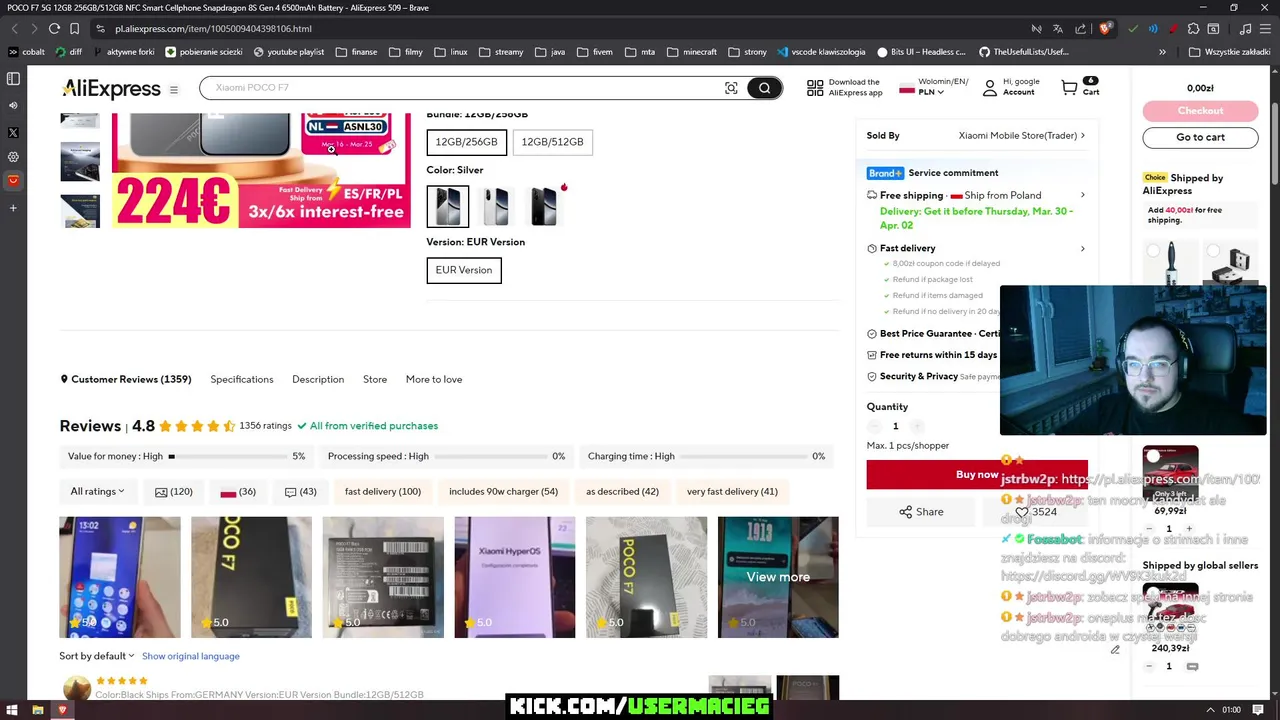The width and height of the screenshot is (1280, 720).
Task: Reload the AliExpress page
Action: coord(54,29)
